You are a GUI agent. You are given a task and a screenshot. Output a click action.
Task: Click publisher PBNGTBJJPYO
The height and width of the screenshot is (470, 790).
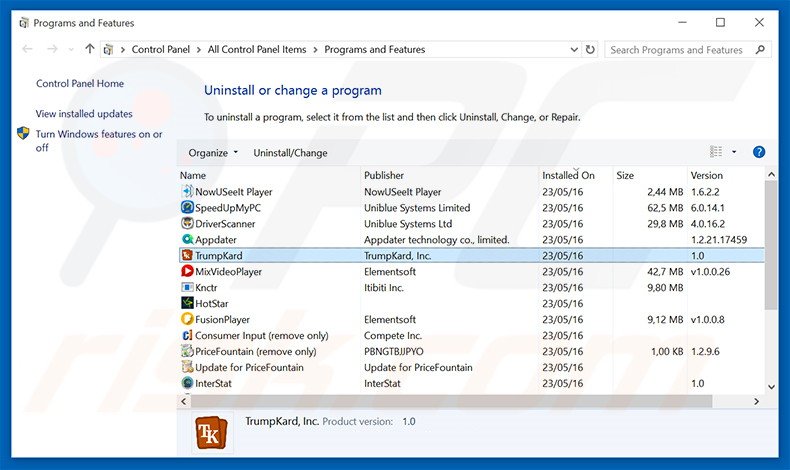(x=393, y=352)
